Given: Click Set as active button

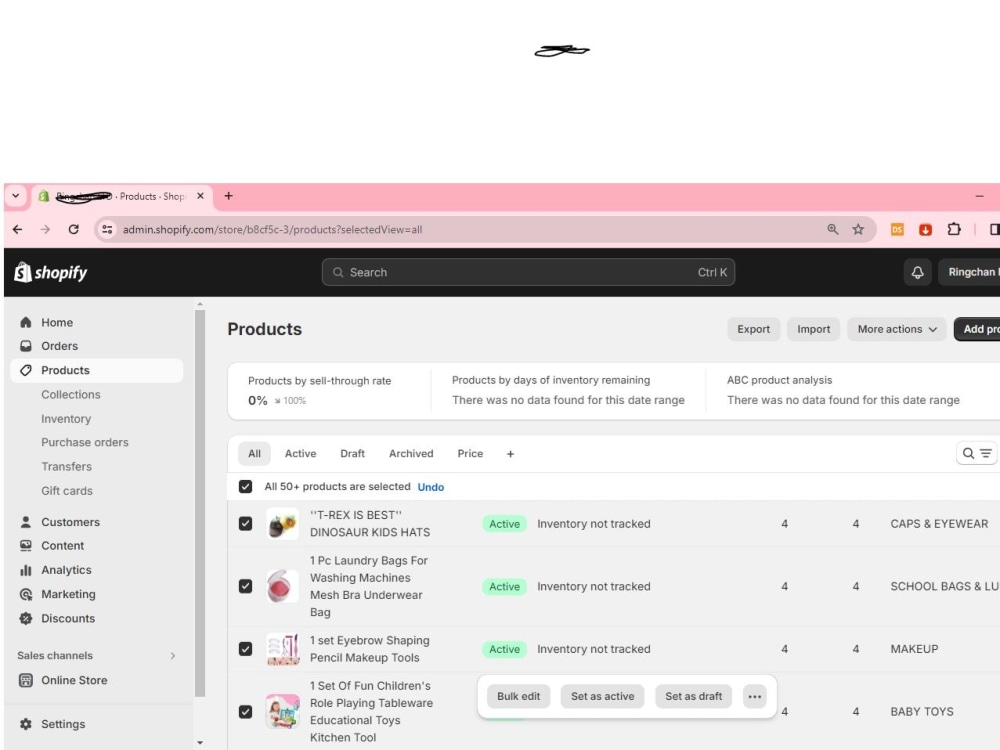Looking at the screenshot, I should [x=603, y=696].
